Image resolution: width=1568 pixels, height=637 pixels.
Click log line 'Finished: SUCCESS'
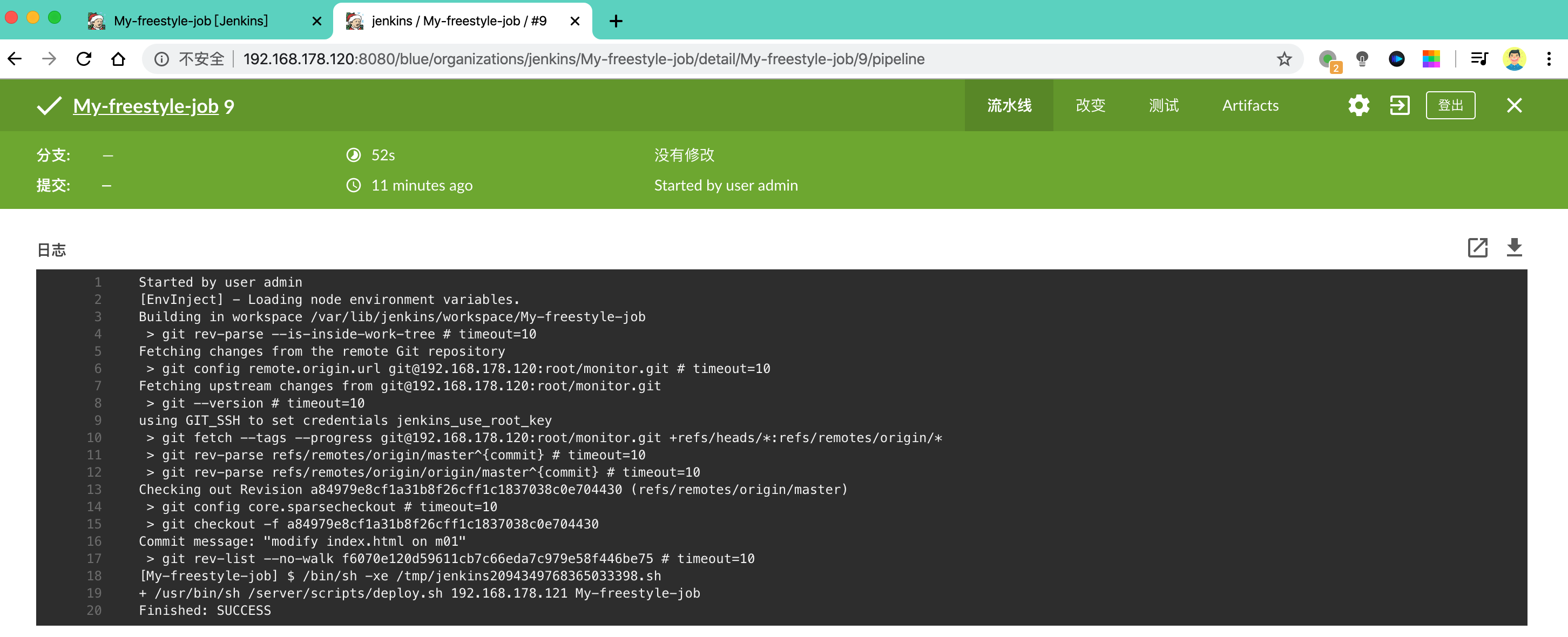click(x=205, y=610)
